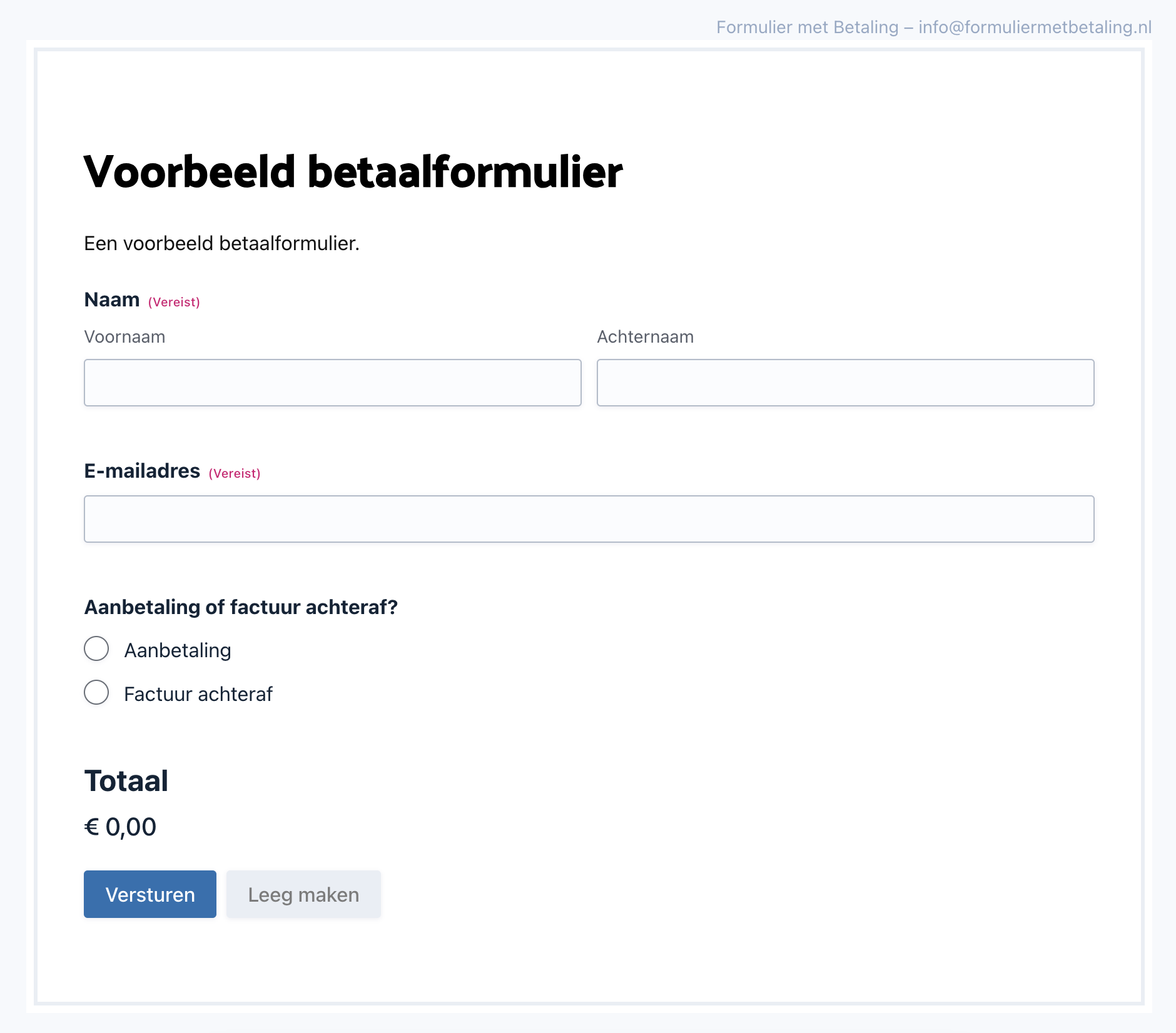
Task: Click the "Achternaam" sub-label above the input
Action: click(x=645, y=337)
